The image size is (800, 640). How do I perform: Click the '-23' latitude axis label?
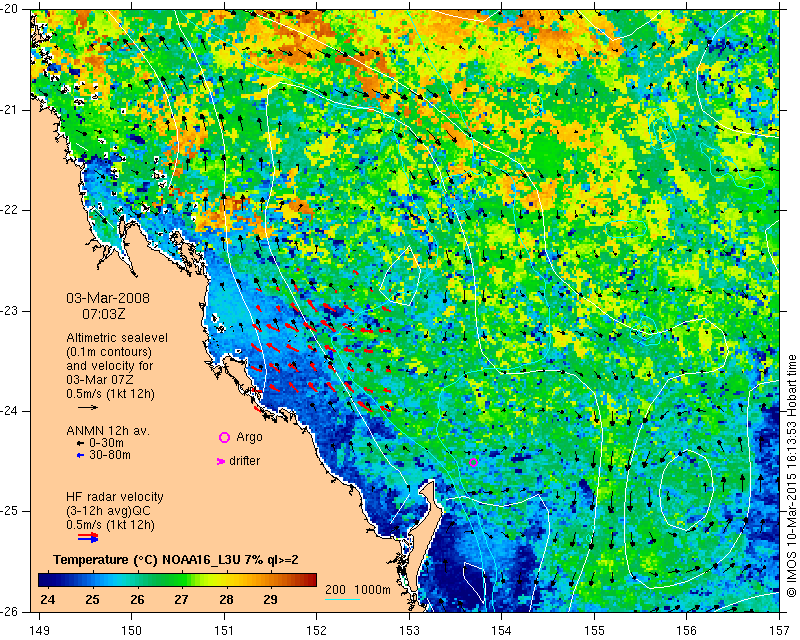click(x=10, y=311)
